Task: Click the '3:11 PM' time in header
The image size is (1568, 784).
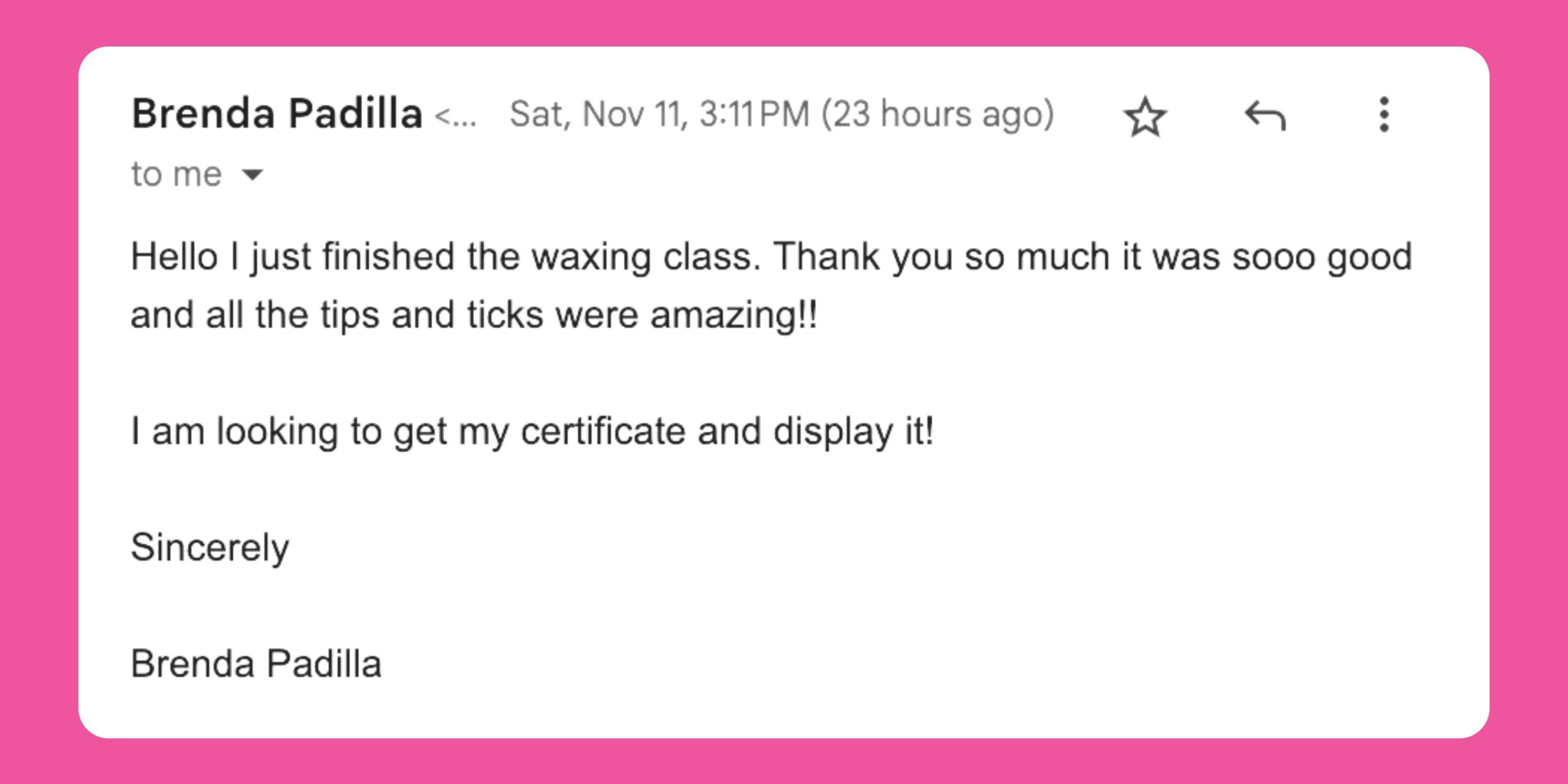Action: [x=754, y=115]
